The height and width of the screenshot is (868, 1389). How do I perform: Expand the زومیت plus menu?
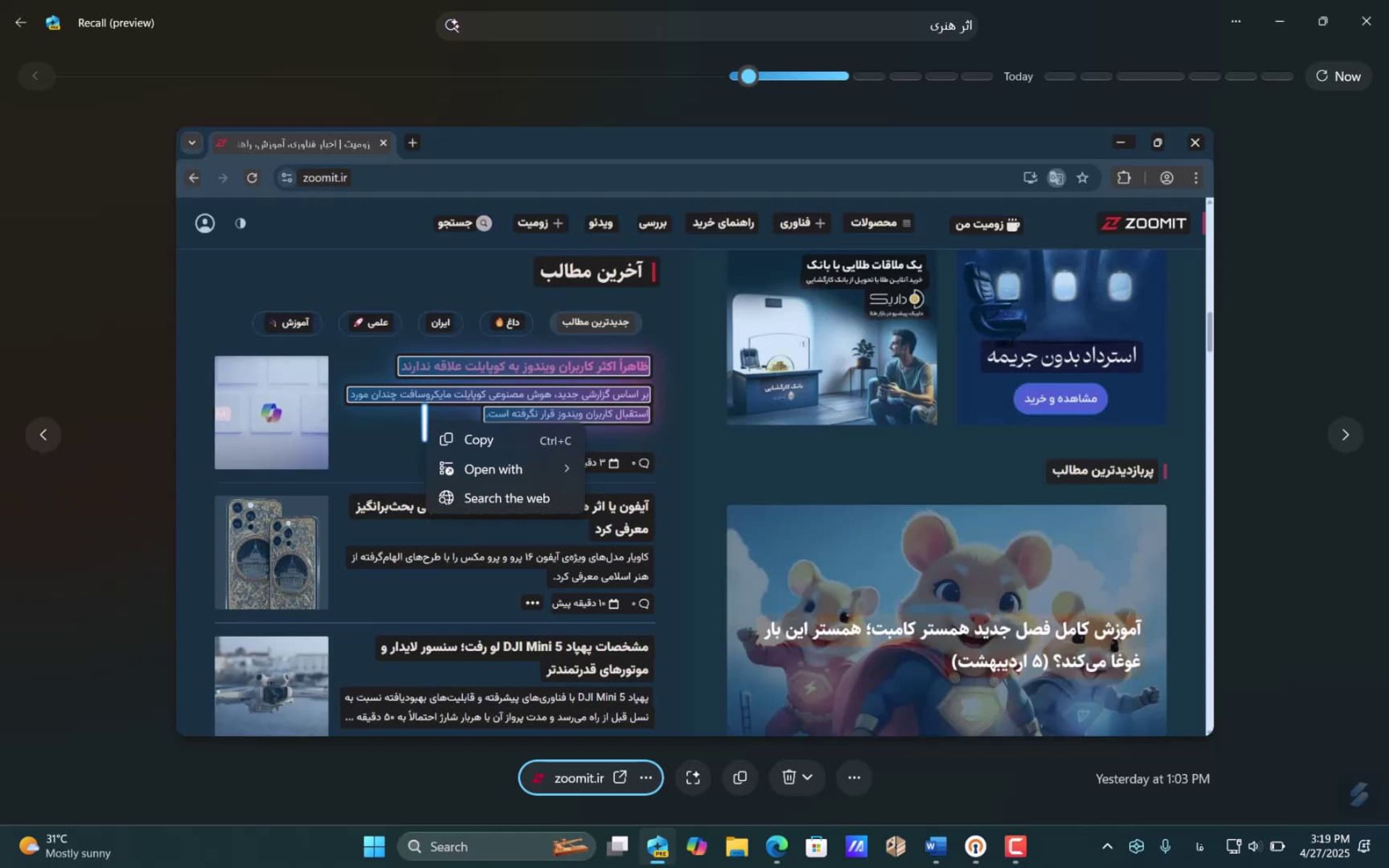pos(540,223)
